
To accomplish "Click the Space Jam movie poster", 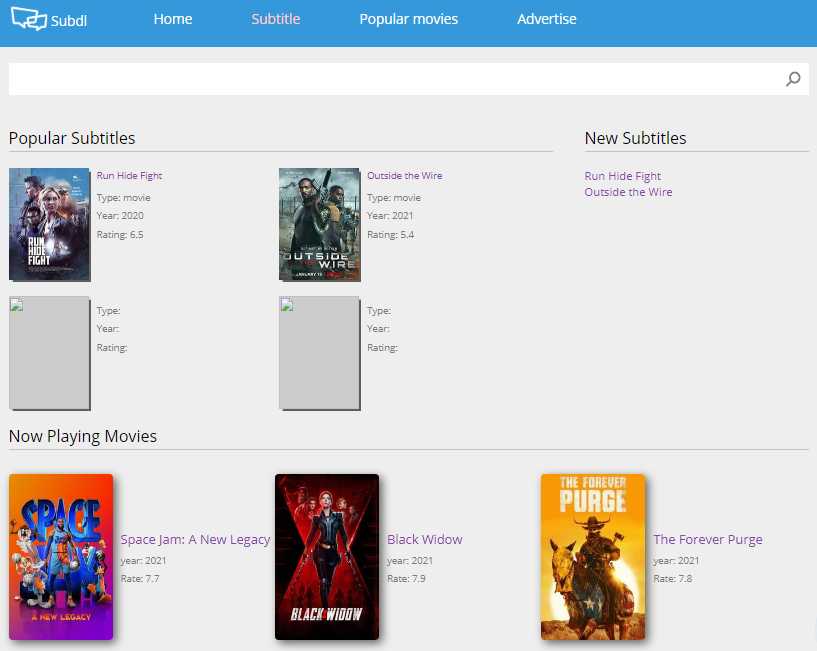I will (x=61, y=557).
